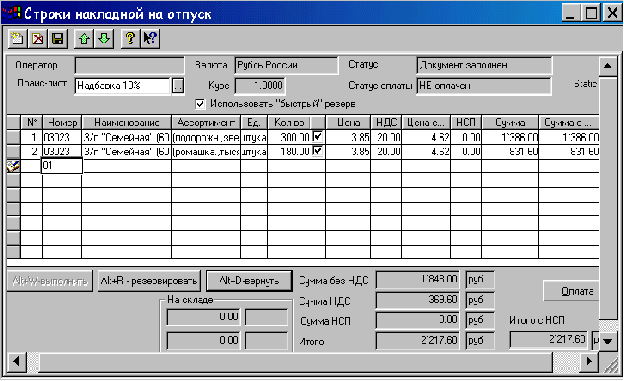Click vertical scrollbar down arrow

607,341
